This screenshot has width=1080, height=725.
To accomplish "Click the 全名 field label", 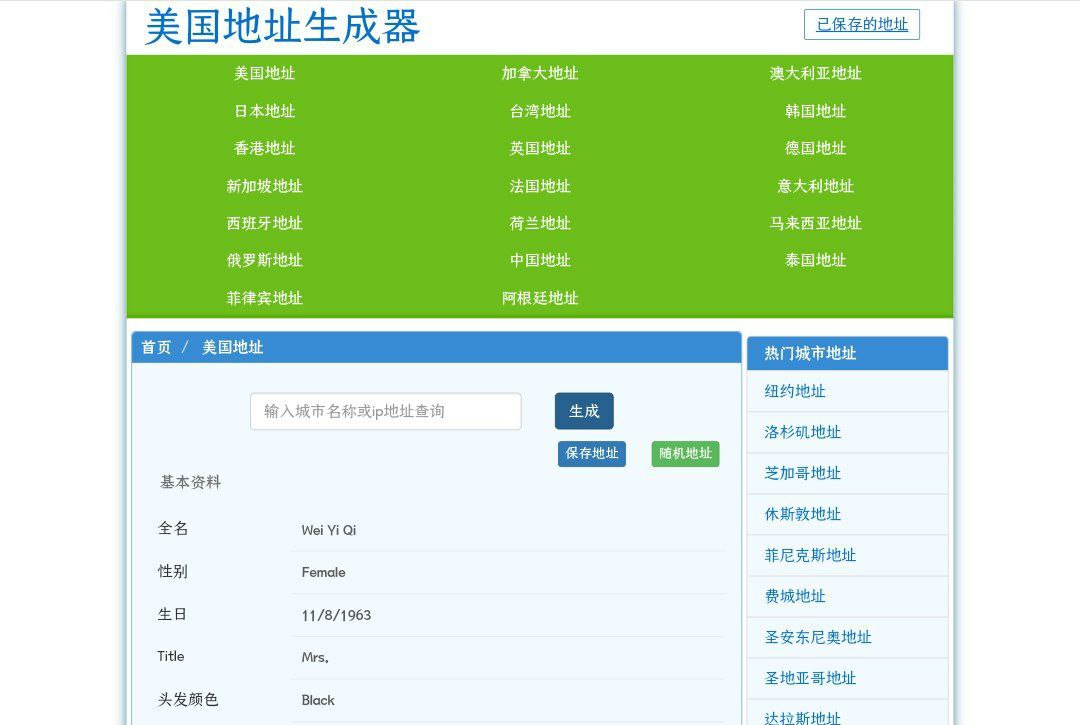I will pos(172,529).
